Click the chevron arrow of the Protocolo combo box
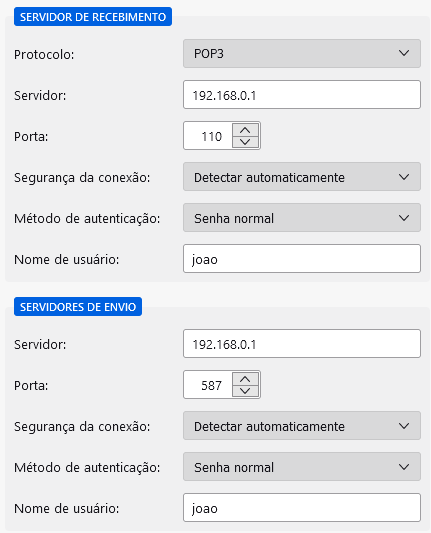Viewport: 431px width, 533px height. tap(404, 53)
